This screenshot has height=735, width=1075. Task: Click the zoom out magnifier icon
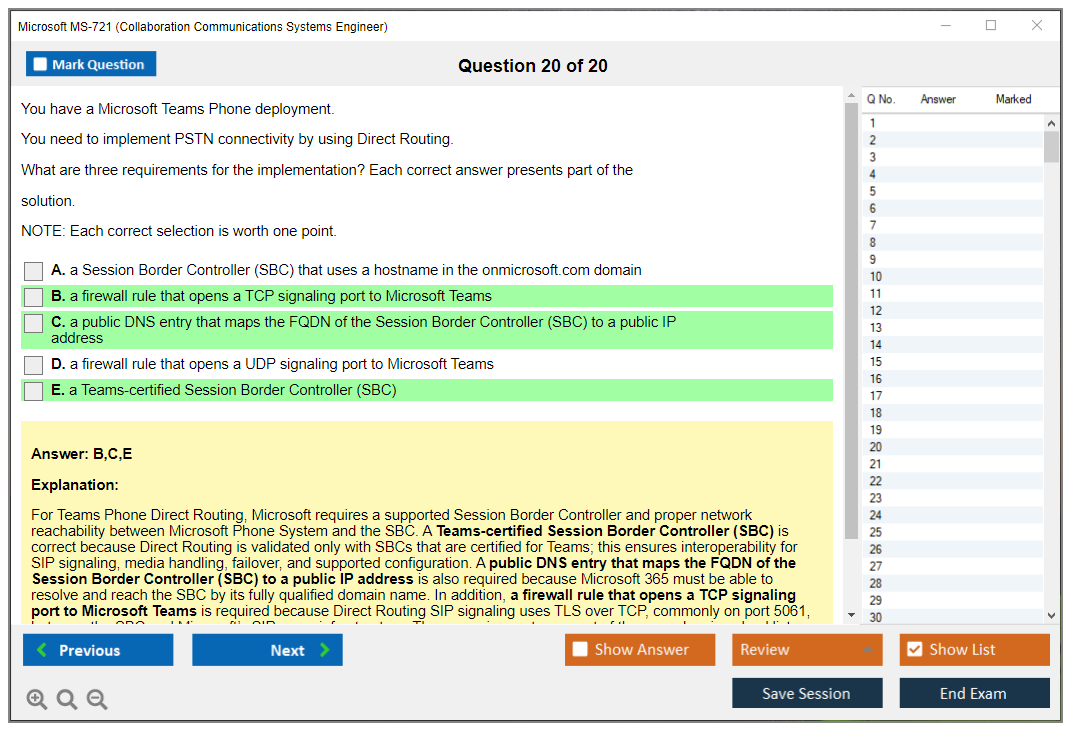click(97, 699)
